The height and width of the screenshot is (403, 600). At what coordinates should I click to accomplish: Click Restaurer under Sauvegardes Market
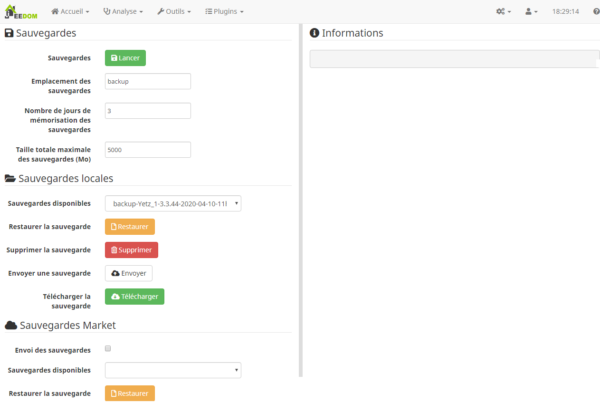[x=129, y=393]
